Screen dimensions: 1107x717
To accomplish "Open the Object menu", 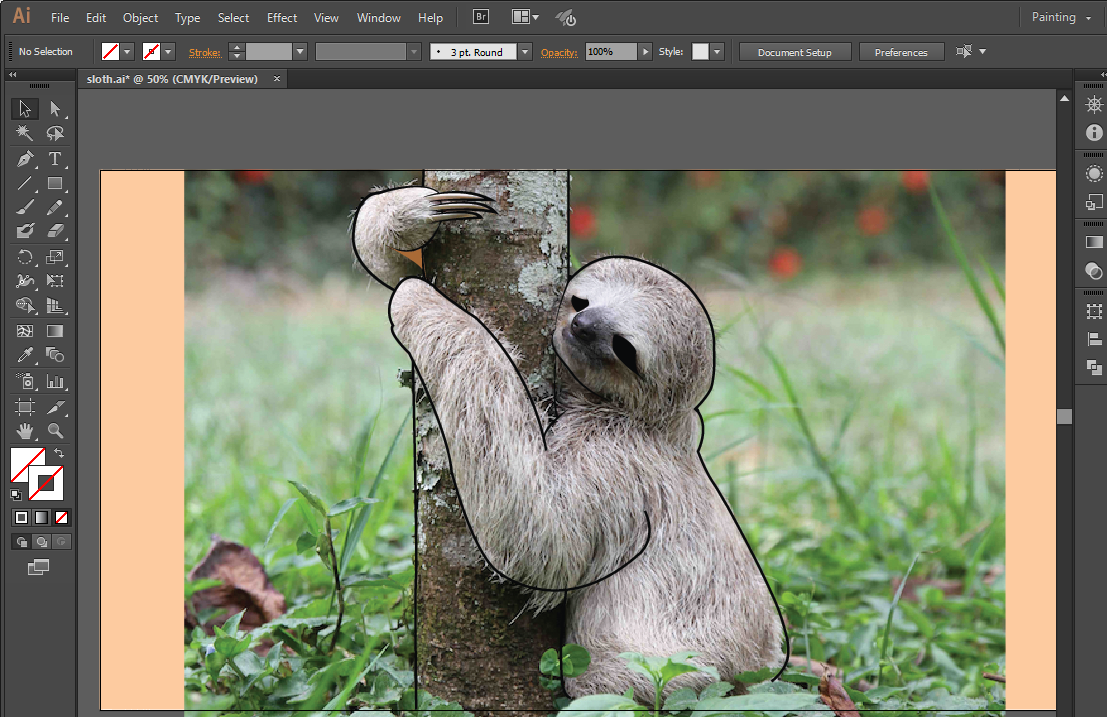I will (140, 17).
